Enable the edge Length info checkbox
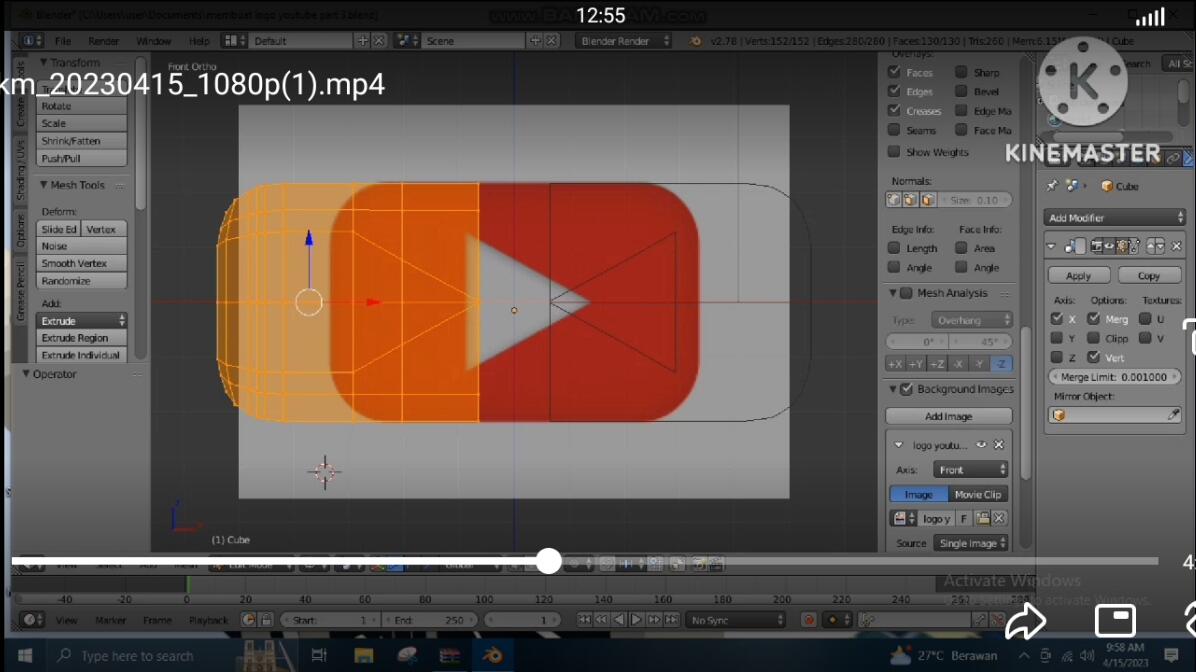Viewport: 1196px width, 672px height. click(x=894, y=247)
